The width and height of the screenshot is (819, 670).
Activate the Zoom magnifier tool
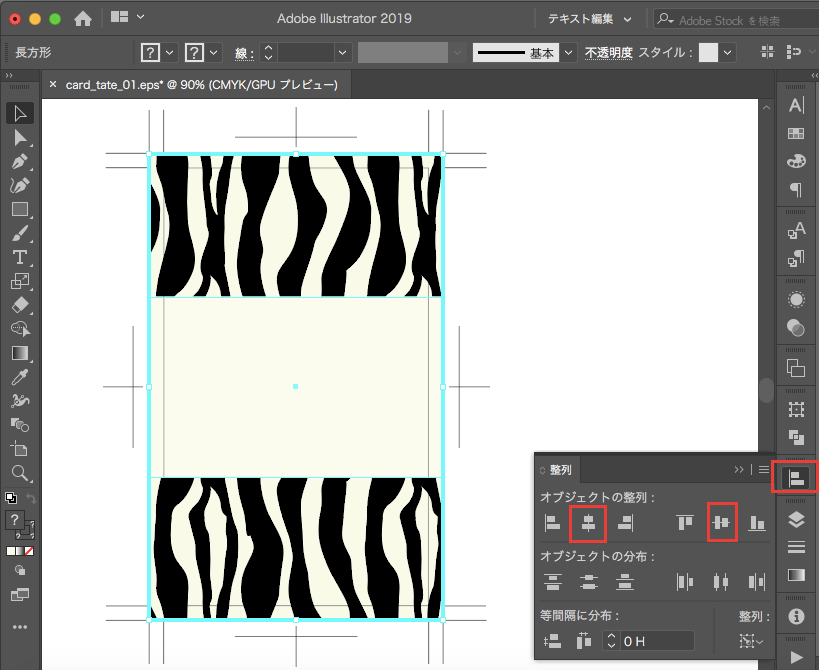tap(19, 472)
